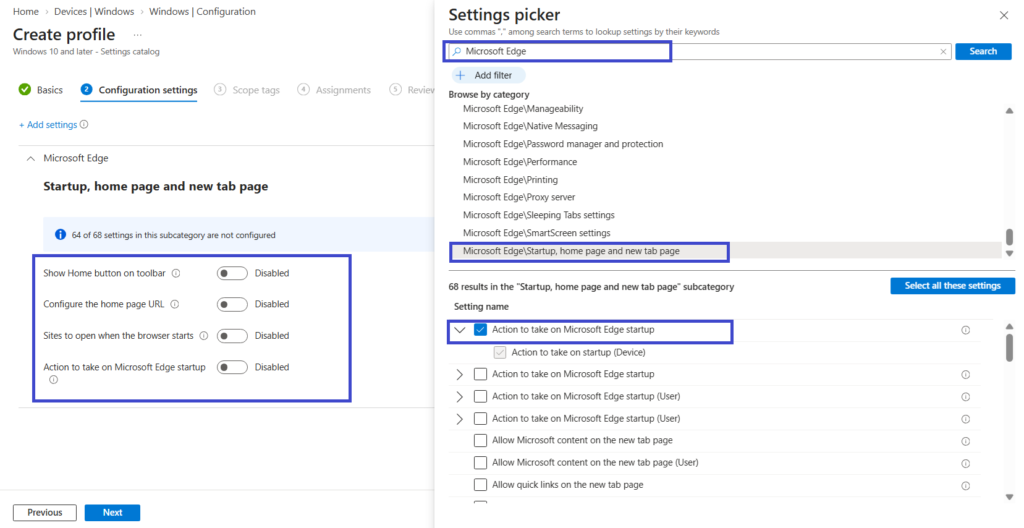Clear the Microsoft Edge search text
The height and width of the screenshot is (528, 1024).
pyautogui.click(x=943, y=52)
